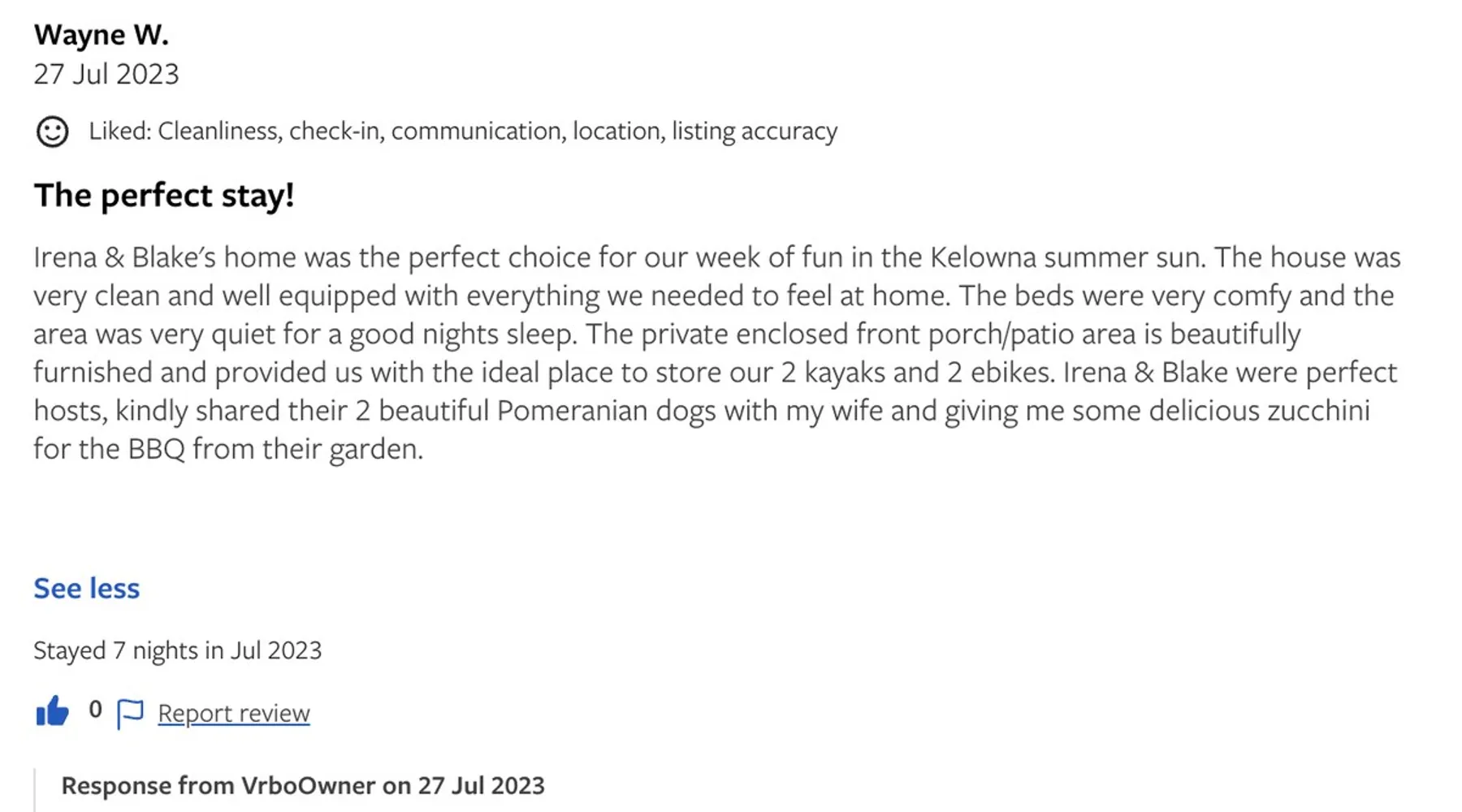Click the helpful vote count of 0
This screenshot has height=812, width=1462.
(96, 710)
